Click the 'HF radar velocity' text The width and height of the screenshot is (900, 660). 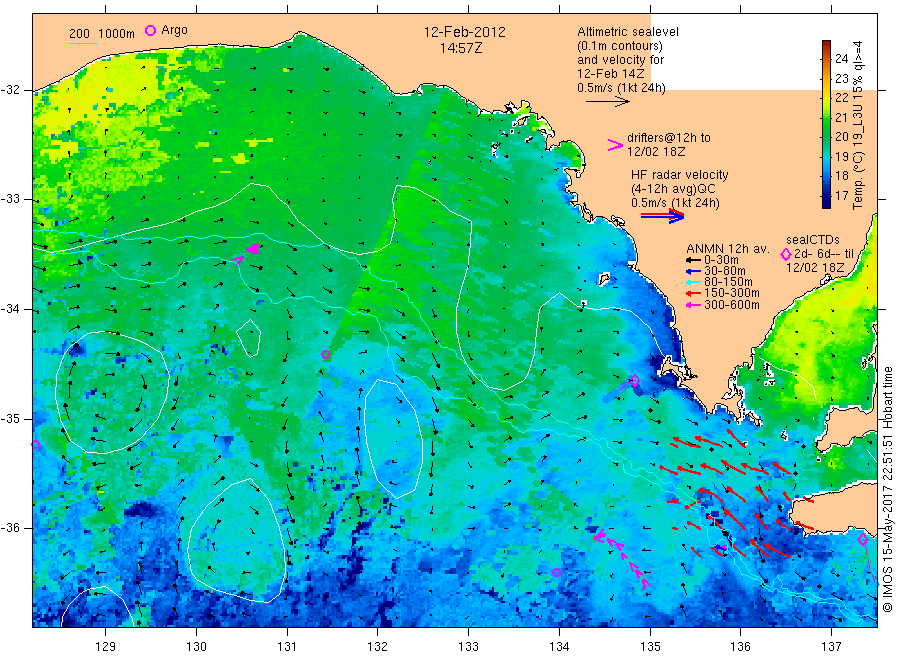[680, 174]
